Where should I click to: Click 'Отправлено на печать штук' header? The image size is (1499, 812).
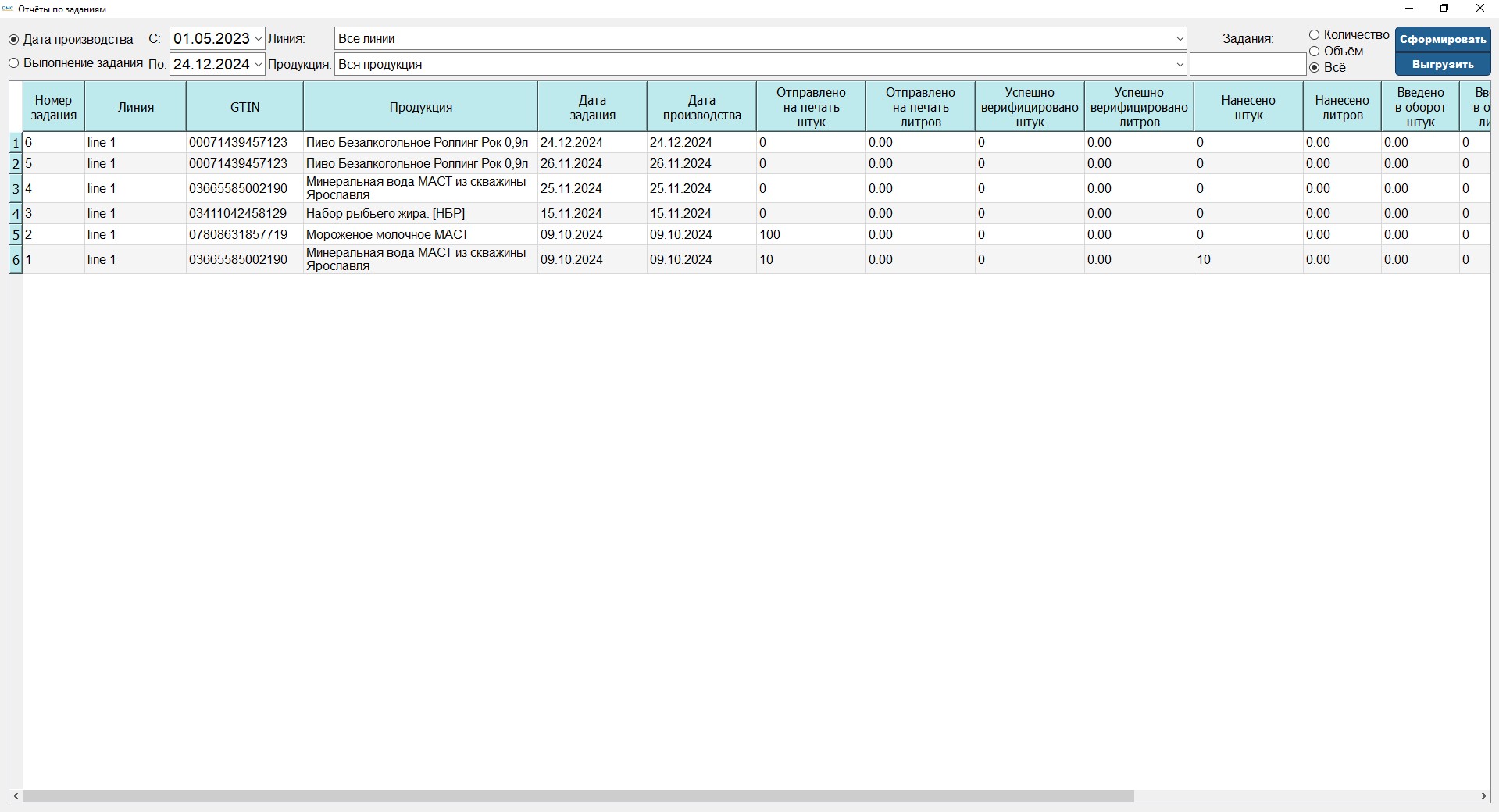pos(811,107)
